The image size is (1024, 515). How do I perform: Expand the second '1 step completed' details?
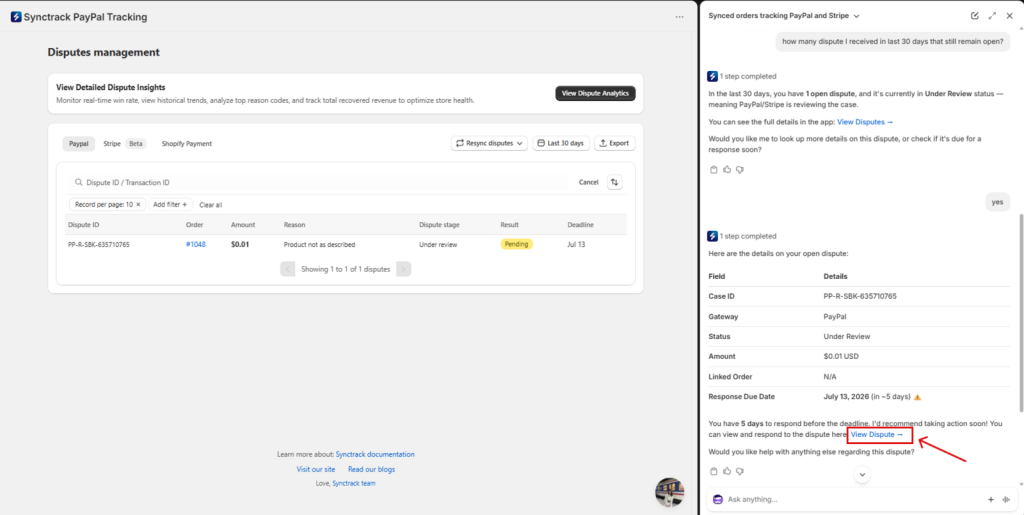coord(748,236)
